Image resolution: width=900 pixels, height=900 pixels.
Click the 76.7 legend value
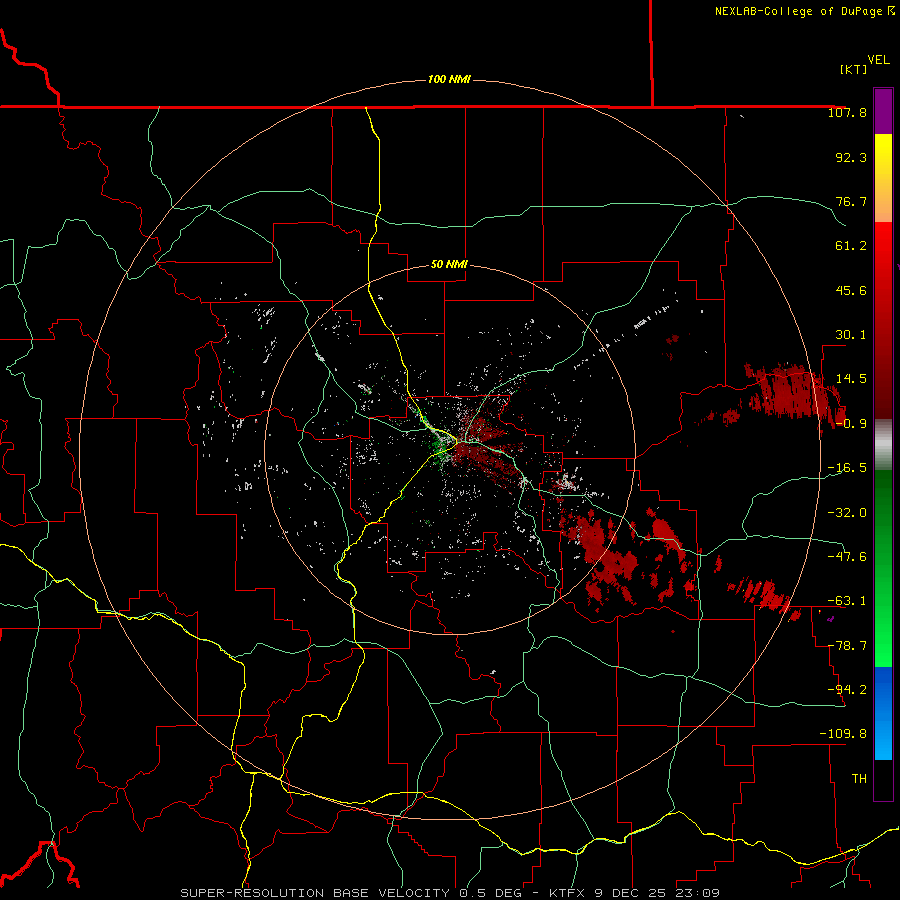coord(851,201)
